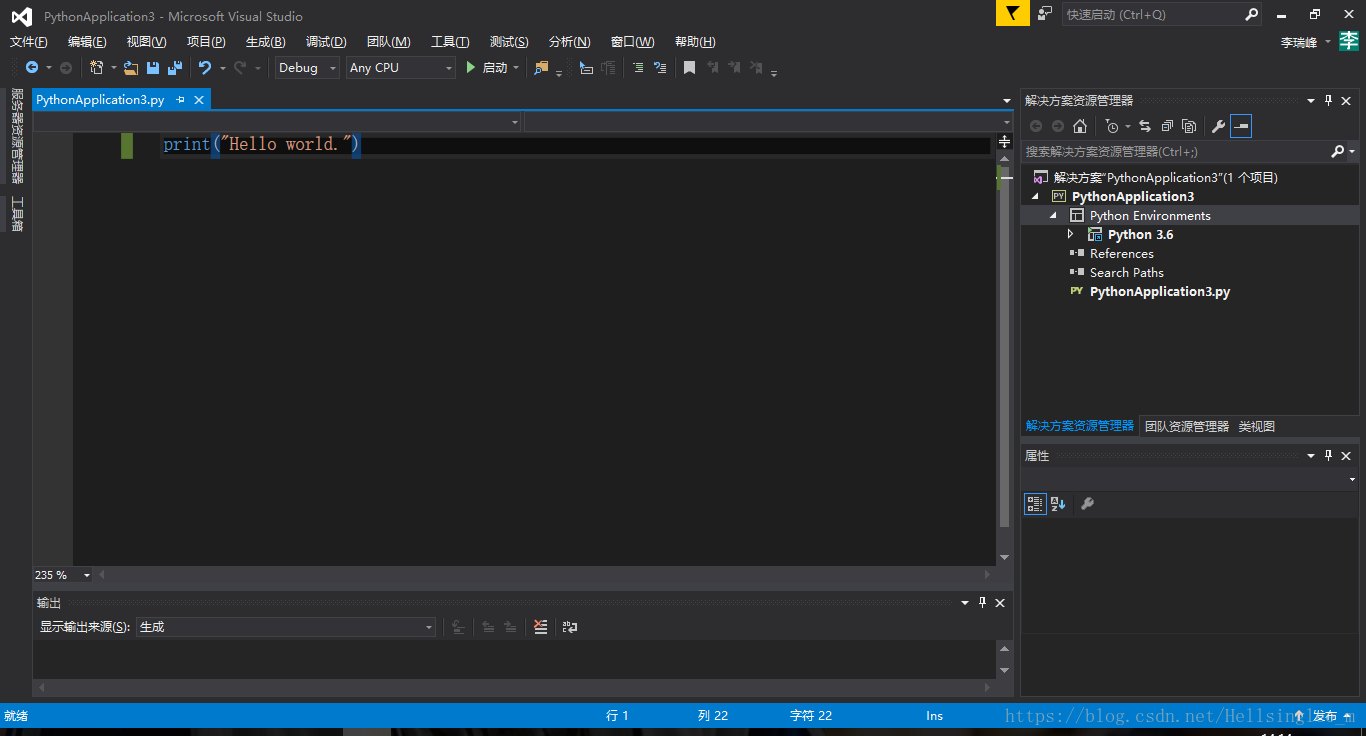Click Show All Files icon

(1189, 126)
